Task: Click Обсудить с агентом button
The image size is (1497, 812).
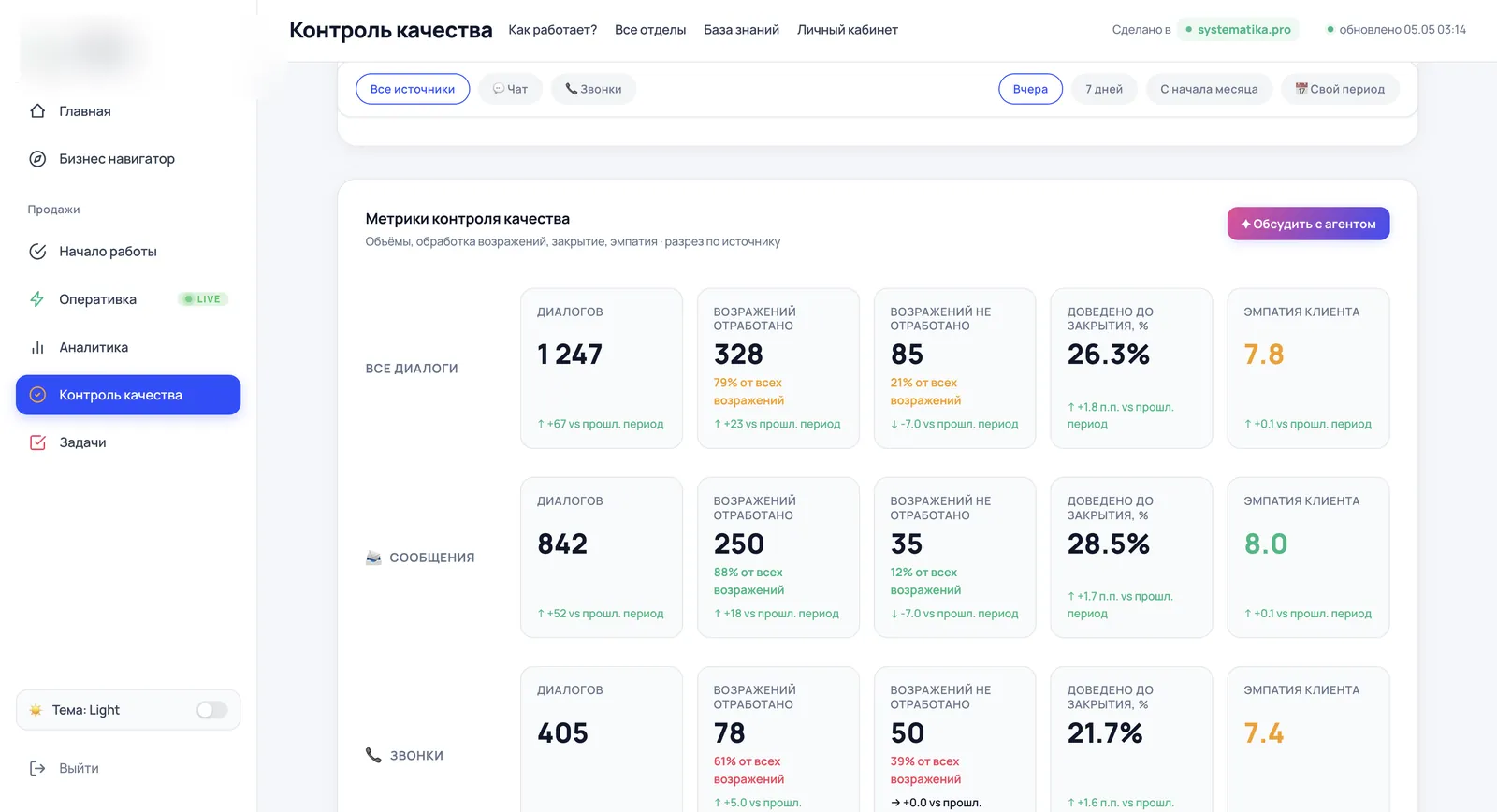Action: 1308,224
